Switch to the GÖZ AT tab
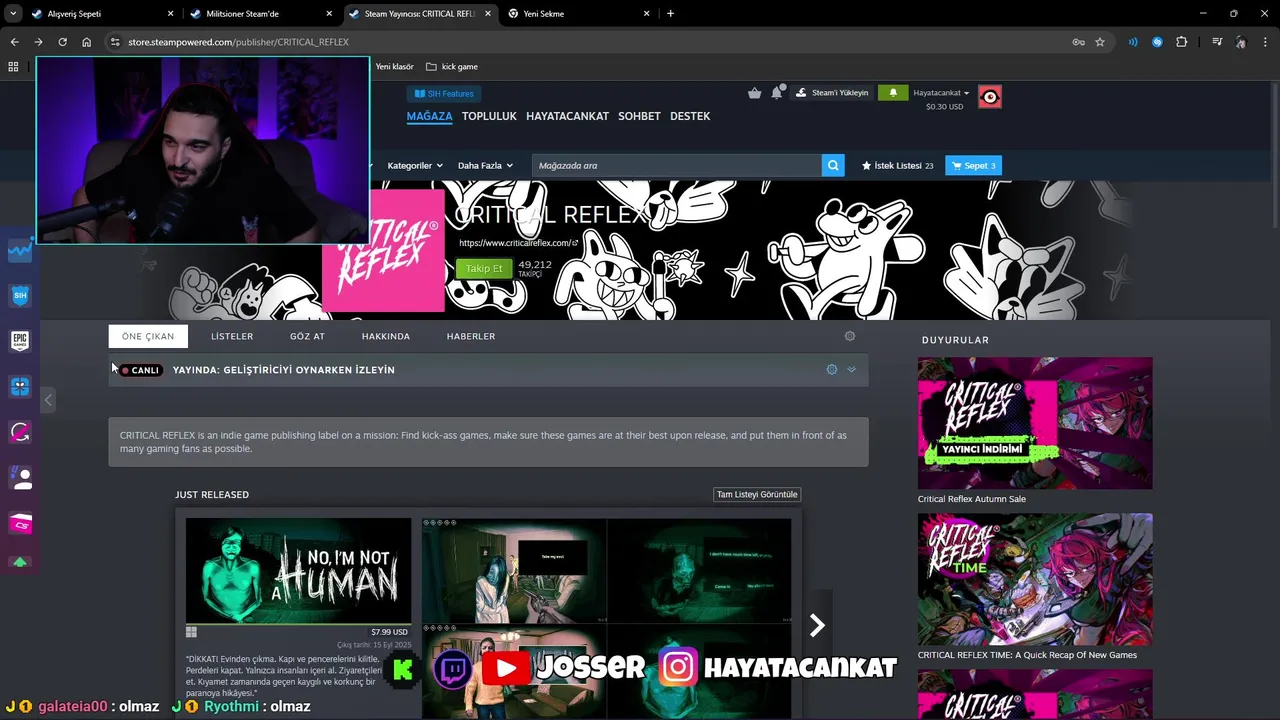 (307, 336)
